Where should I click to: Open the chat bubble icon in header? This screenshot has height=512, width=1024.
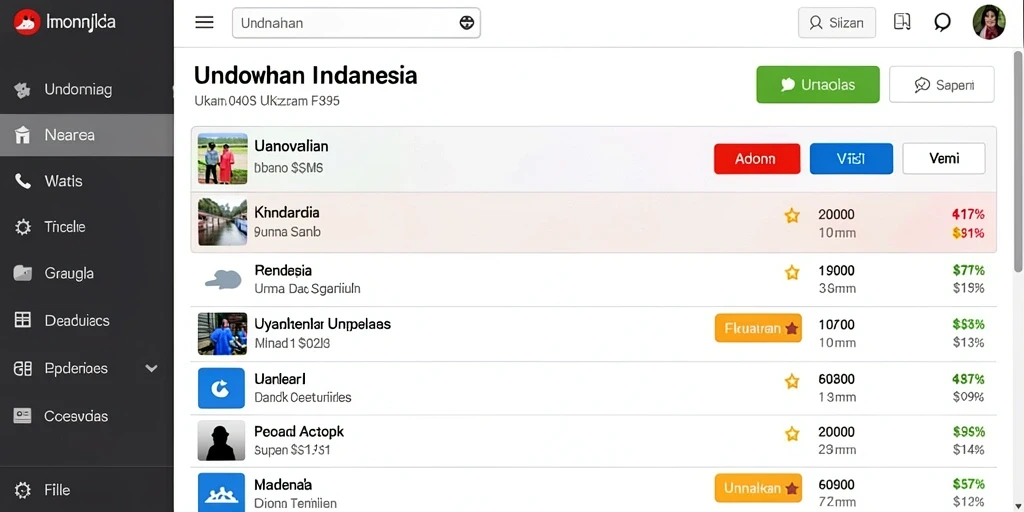click(x=942, y=23)
